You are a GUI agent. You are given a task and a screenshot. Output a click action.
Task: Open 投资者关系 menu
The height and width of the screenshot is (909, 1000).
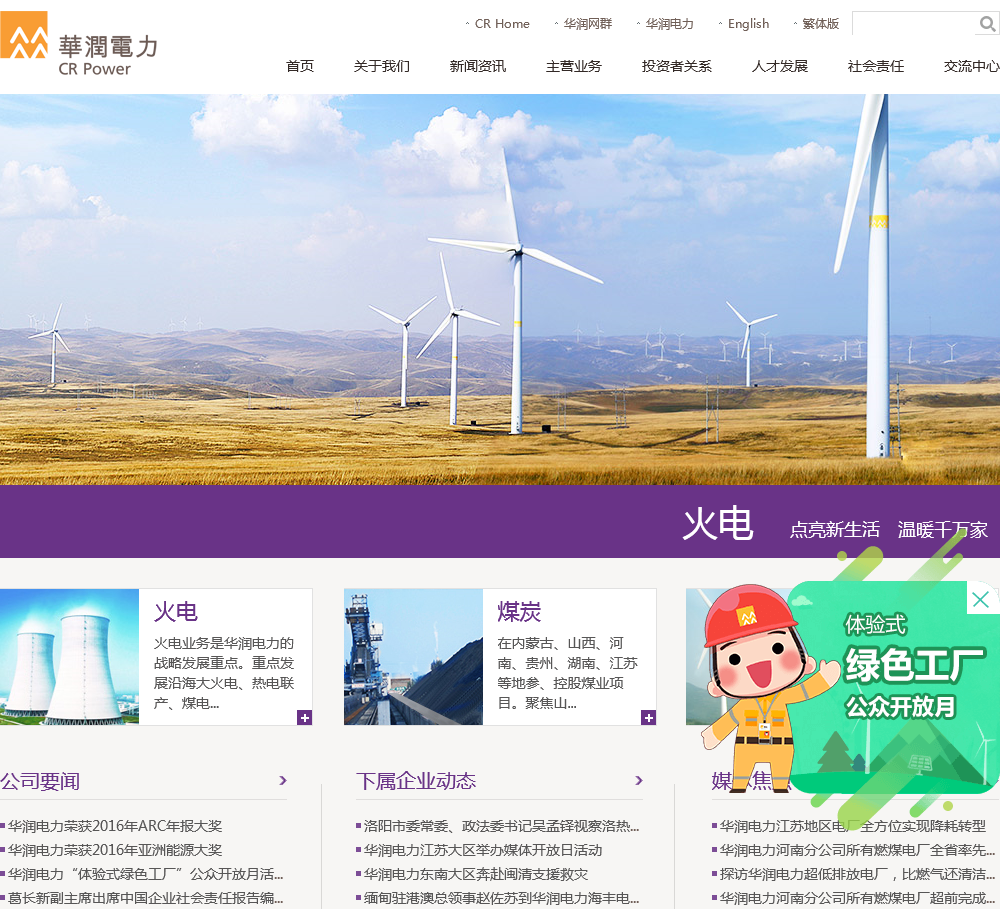(677, 66)
